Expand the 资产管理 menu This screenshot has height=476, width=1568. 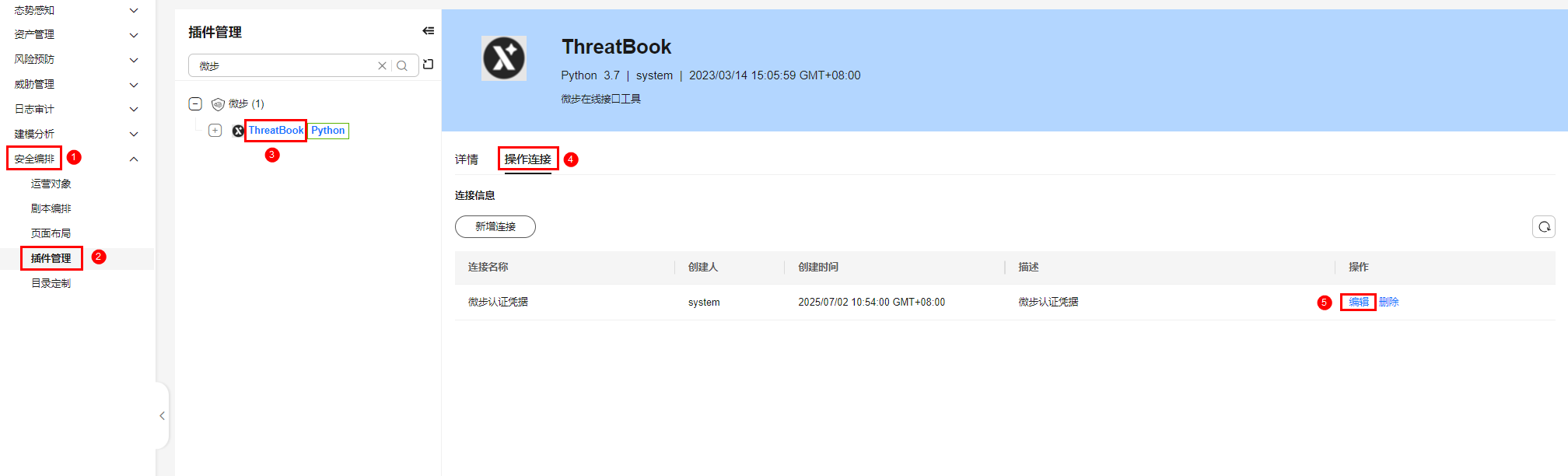click(x=134, y=35)
